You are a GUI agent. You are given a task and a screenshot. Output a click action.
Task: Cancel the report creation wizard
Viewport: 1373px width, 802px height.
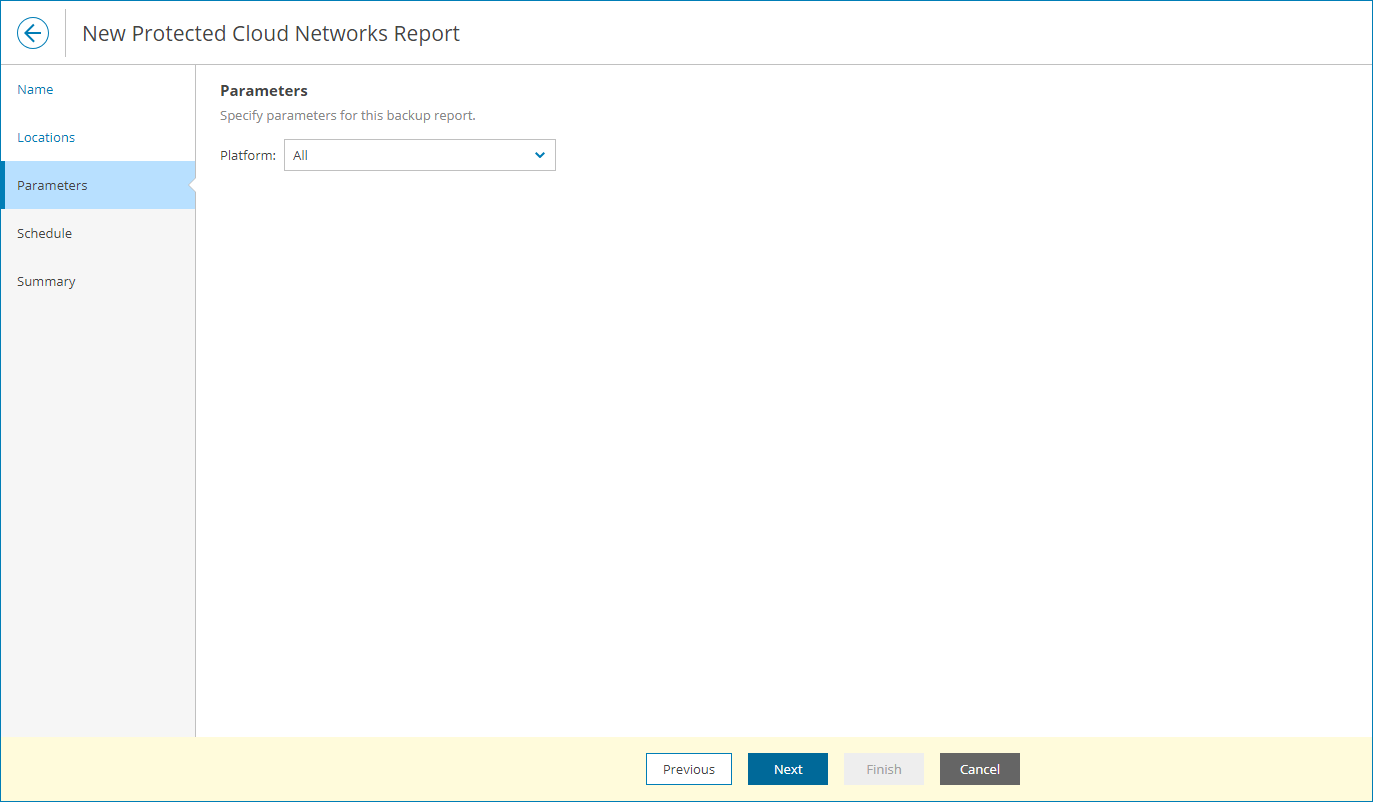point(979,769)
